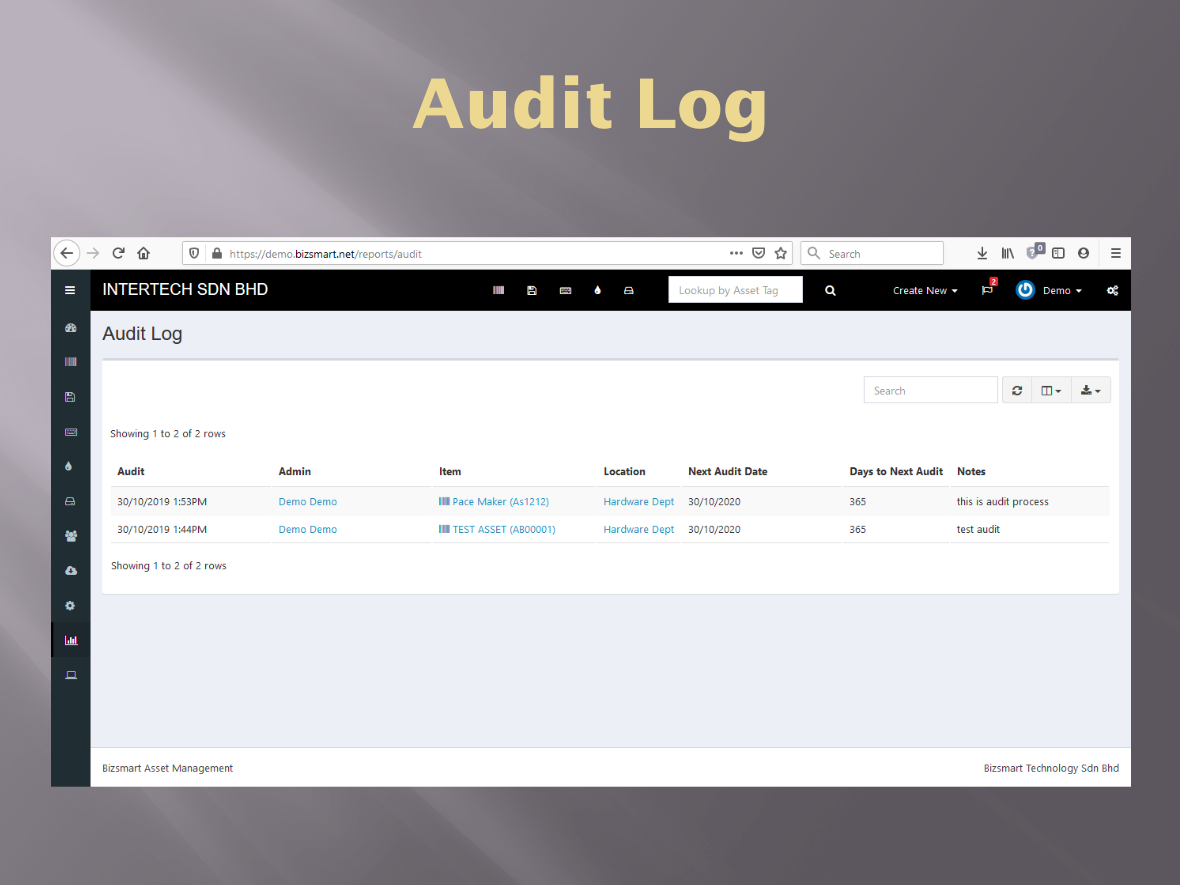The image size is (1180, 885).
Task: Refresh the audit log table
Action: pos(1017,391)
